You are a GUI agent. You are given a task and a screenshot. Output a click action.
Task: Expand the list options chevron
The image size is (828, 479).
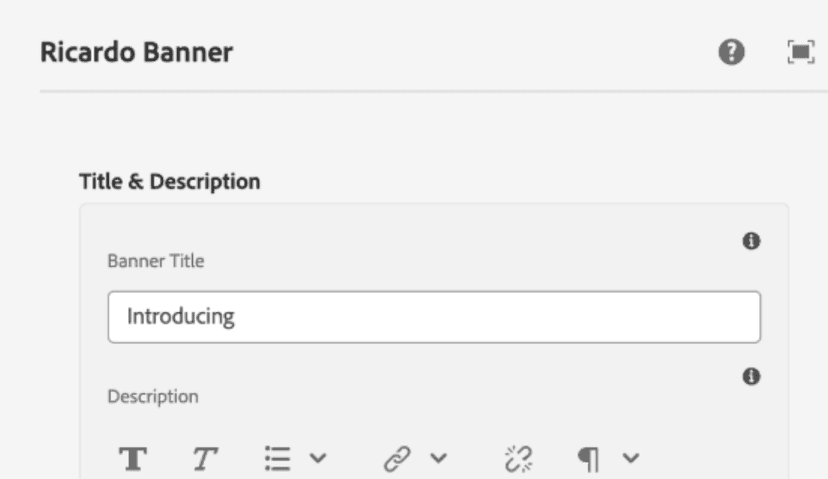[x=316, y=458]
